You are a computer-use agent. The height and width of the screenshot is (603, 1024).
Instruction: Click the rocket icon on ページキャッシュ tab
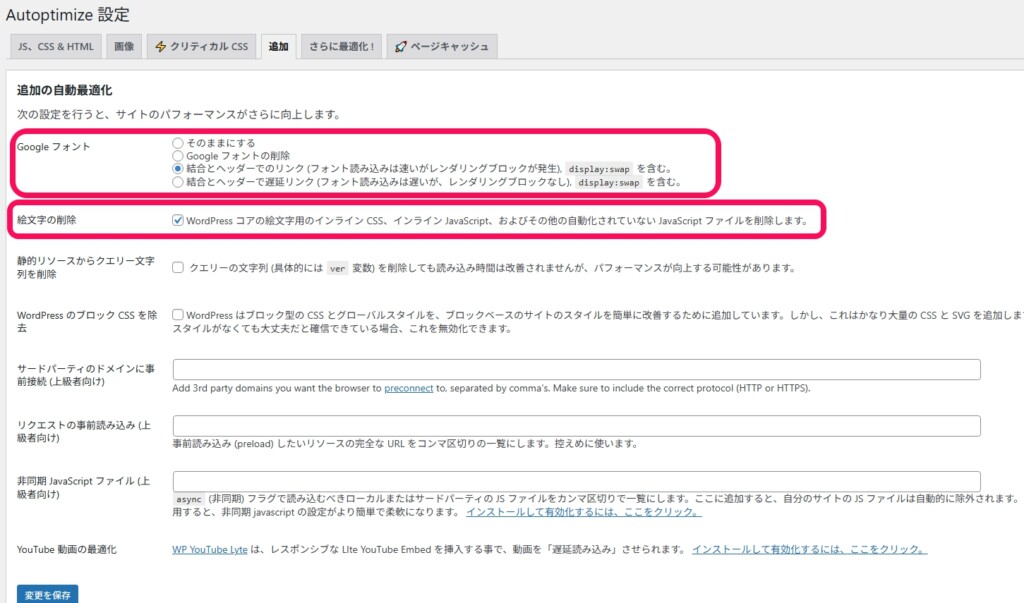click(x=400, y=46)
